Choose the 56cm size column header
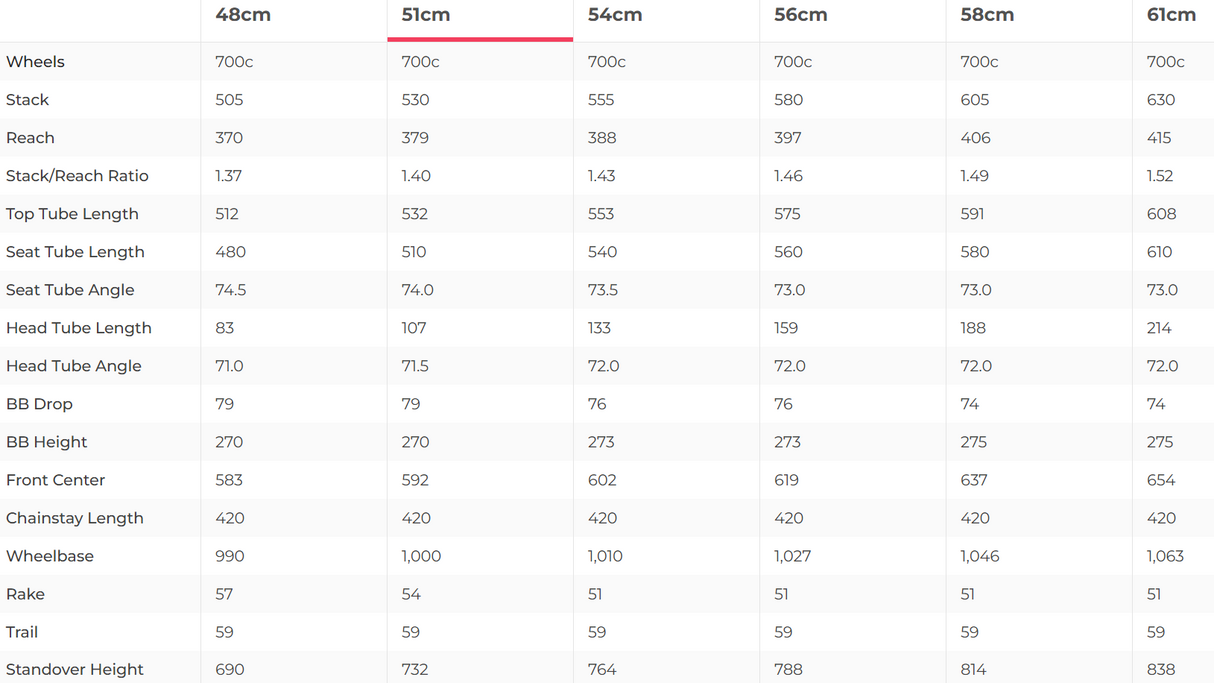The width and height of the screenshot is (1214, 683). pyautogui.click(x=801, y=15)
